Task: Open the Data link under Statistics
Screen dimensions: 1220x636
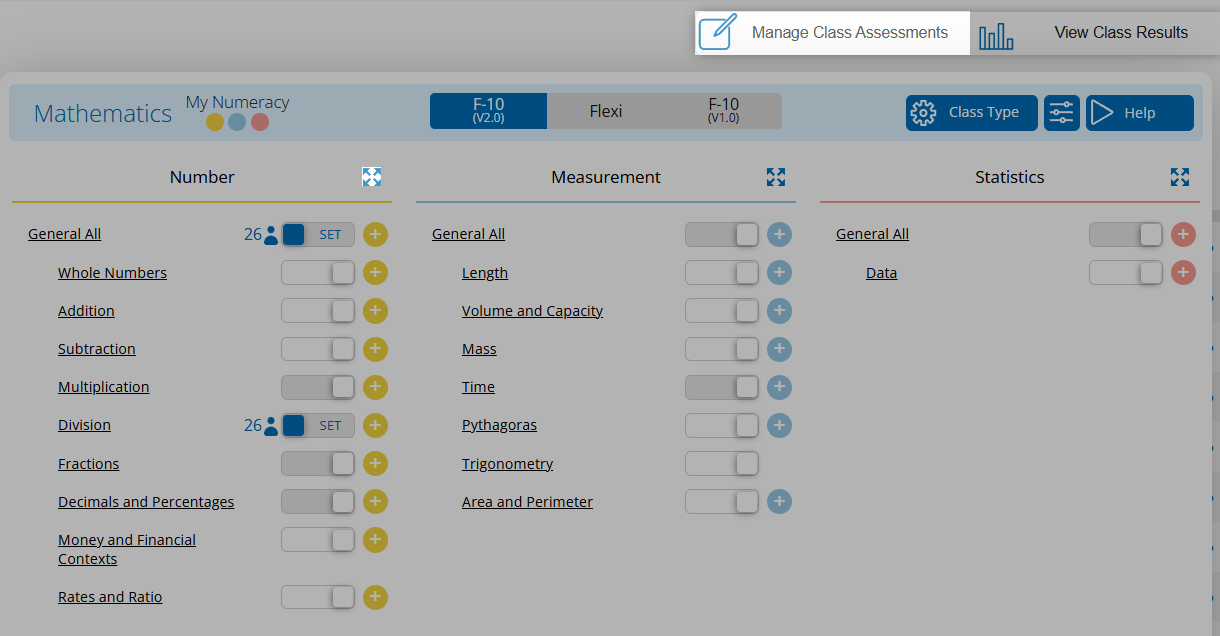Action: click(881, 273)
